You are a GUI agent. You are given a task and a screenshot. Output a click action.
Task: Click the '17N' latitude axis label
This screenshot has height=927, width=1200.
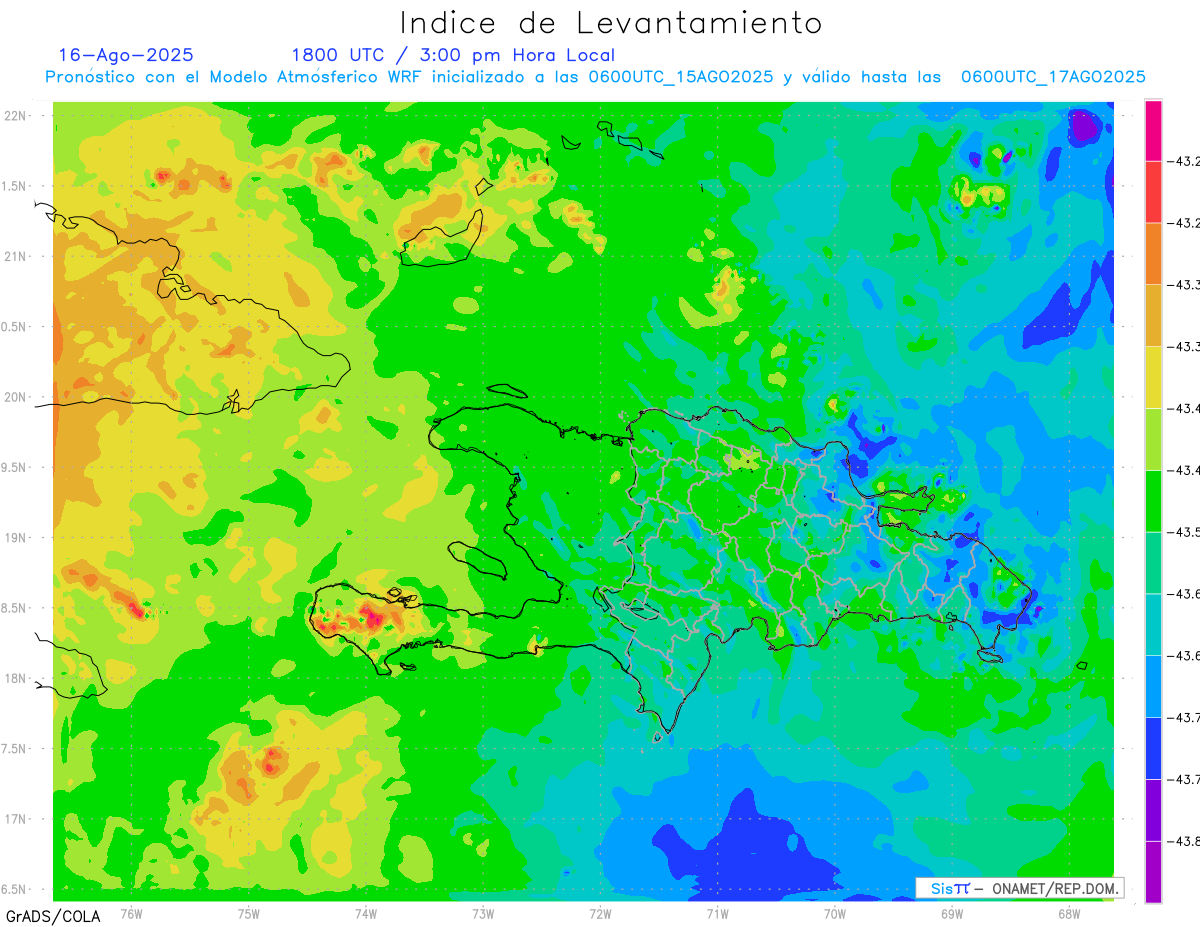click(17, 820)
